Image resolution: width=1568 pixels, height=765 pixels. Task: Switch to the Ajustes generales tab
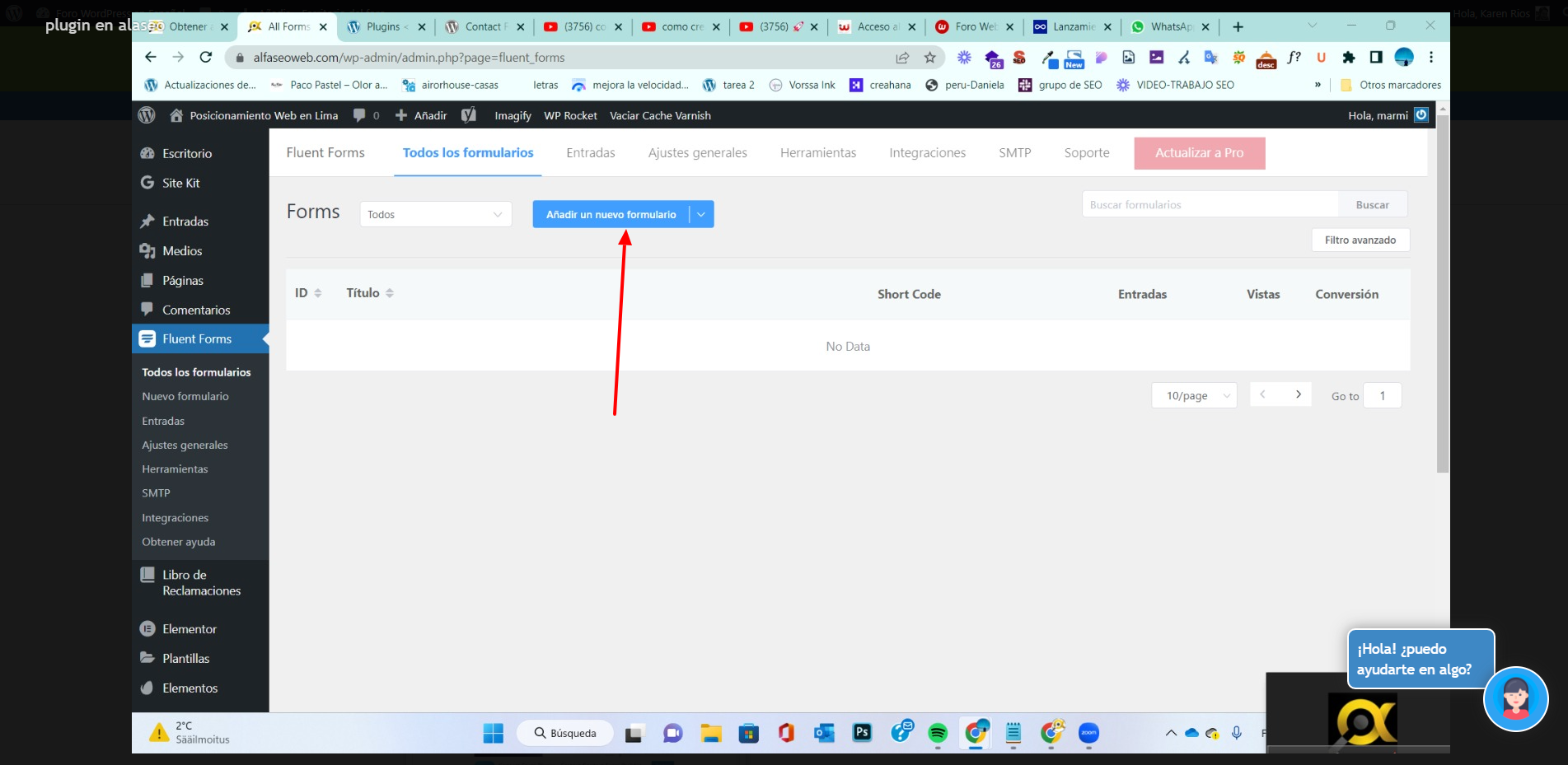click(698, 153)
